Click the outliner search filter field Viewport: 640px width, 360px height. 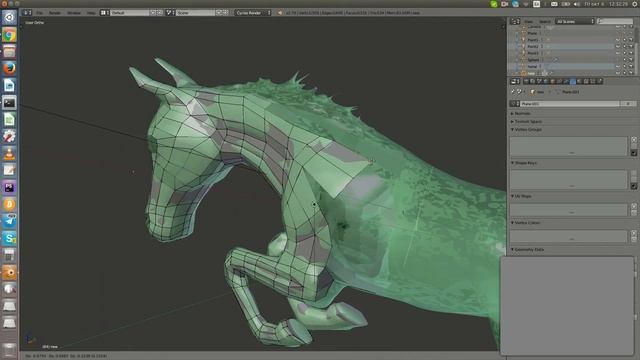coord(615,21)
